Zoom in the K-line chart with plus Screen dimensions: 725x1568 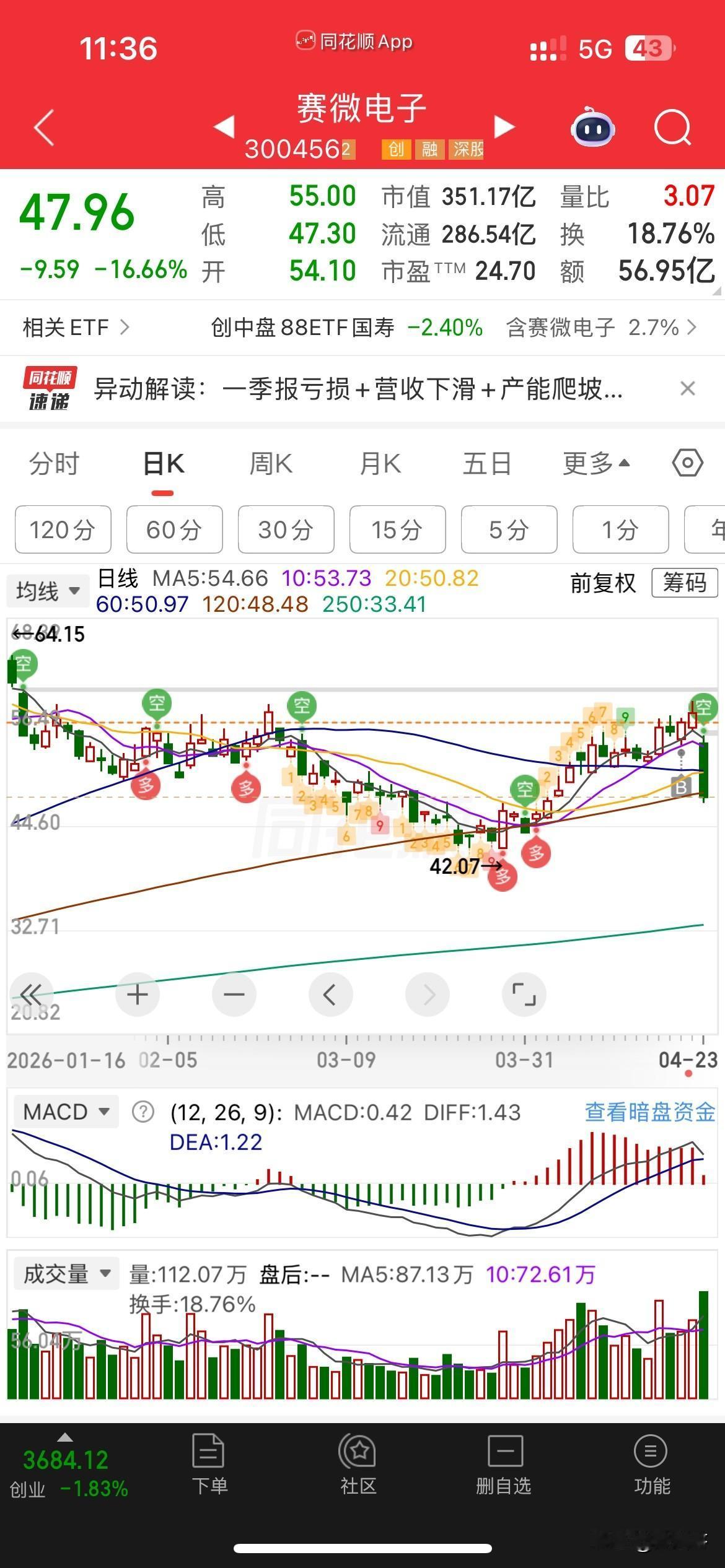click(x=138, y=995)
